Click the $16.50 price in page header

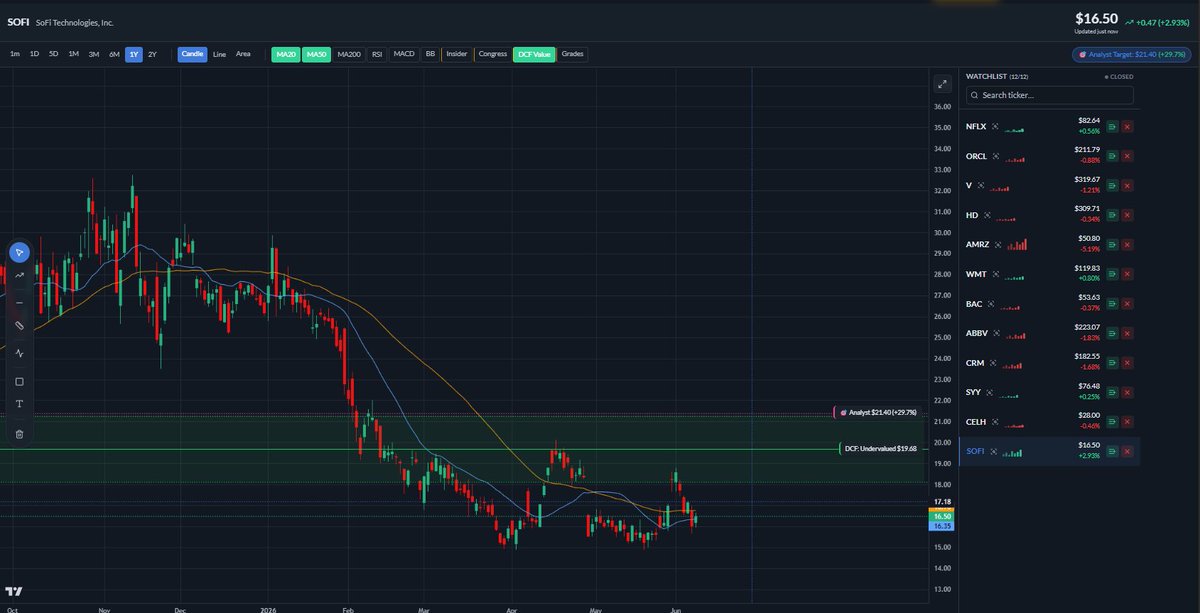pyautogui.click(x=1097, y=18)
